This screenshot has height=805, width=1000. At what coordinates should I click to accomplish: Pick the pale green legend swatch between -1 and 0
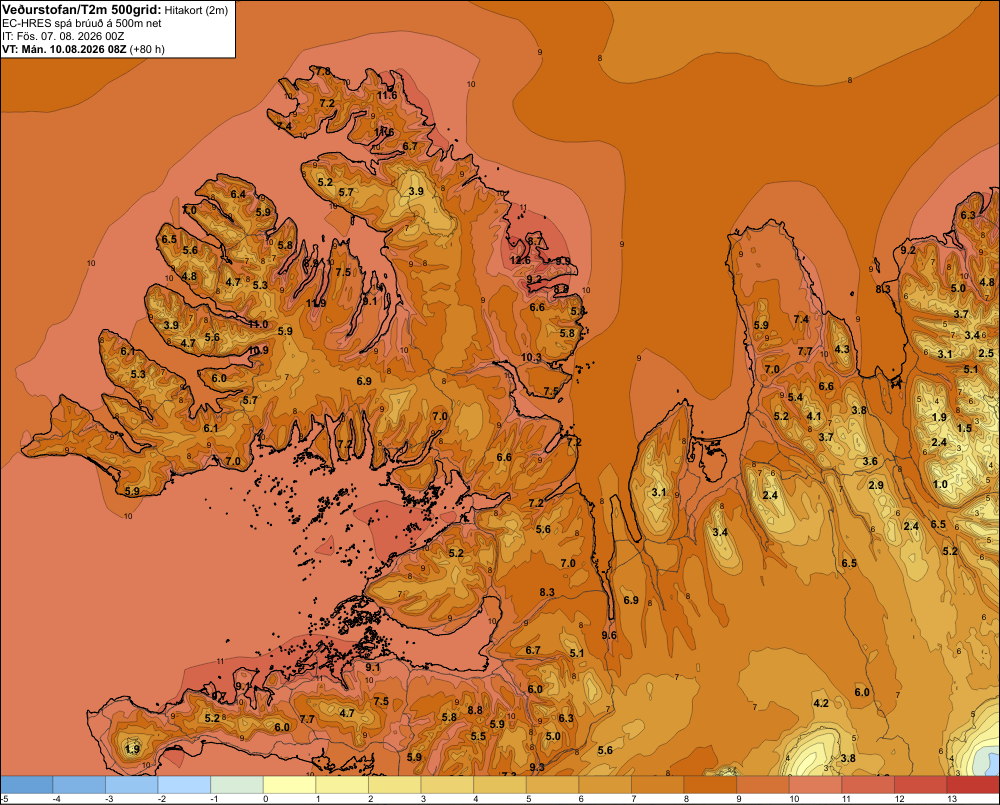[x=237, y=784]
